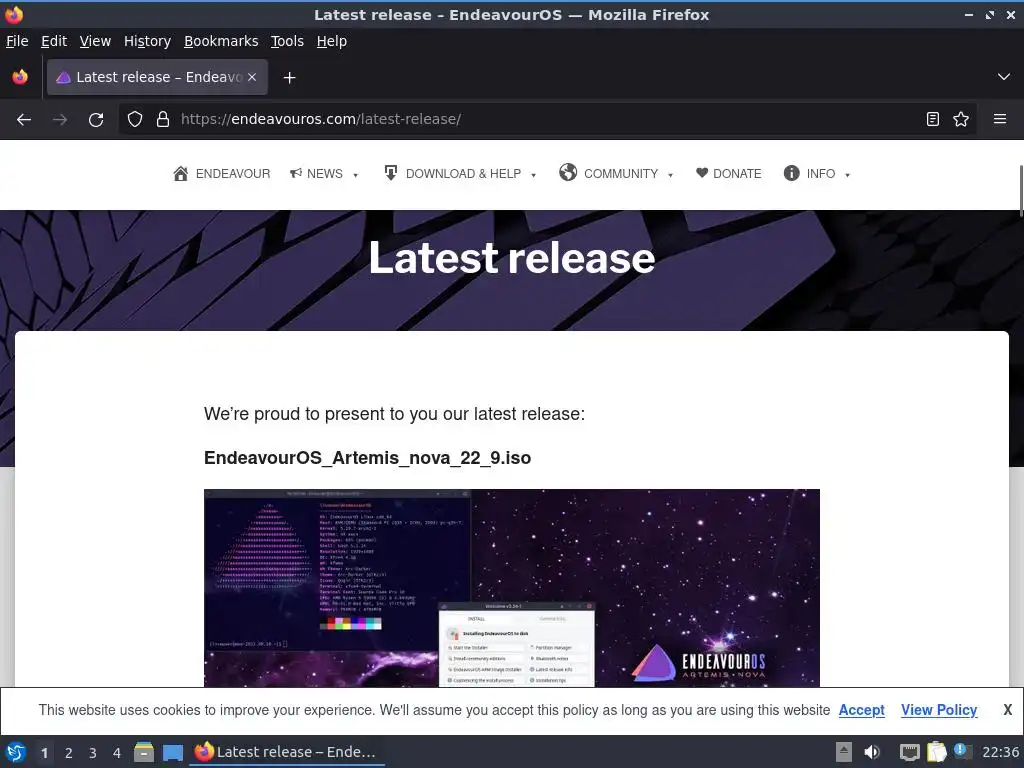
Task: Open the ENDEAVOUR nav link text
Action: tap(233, 174)
